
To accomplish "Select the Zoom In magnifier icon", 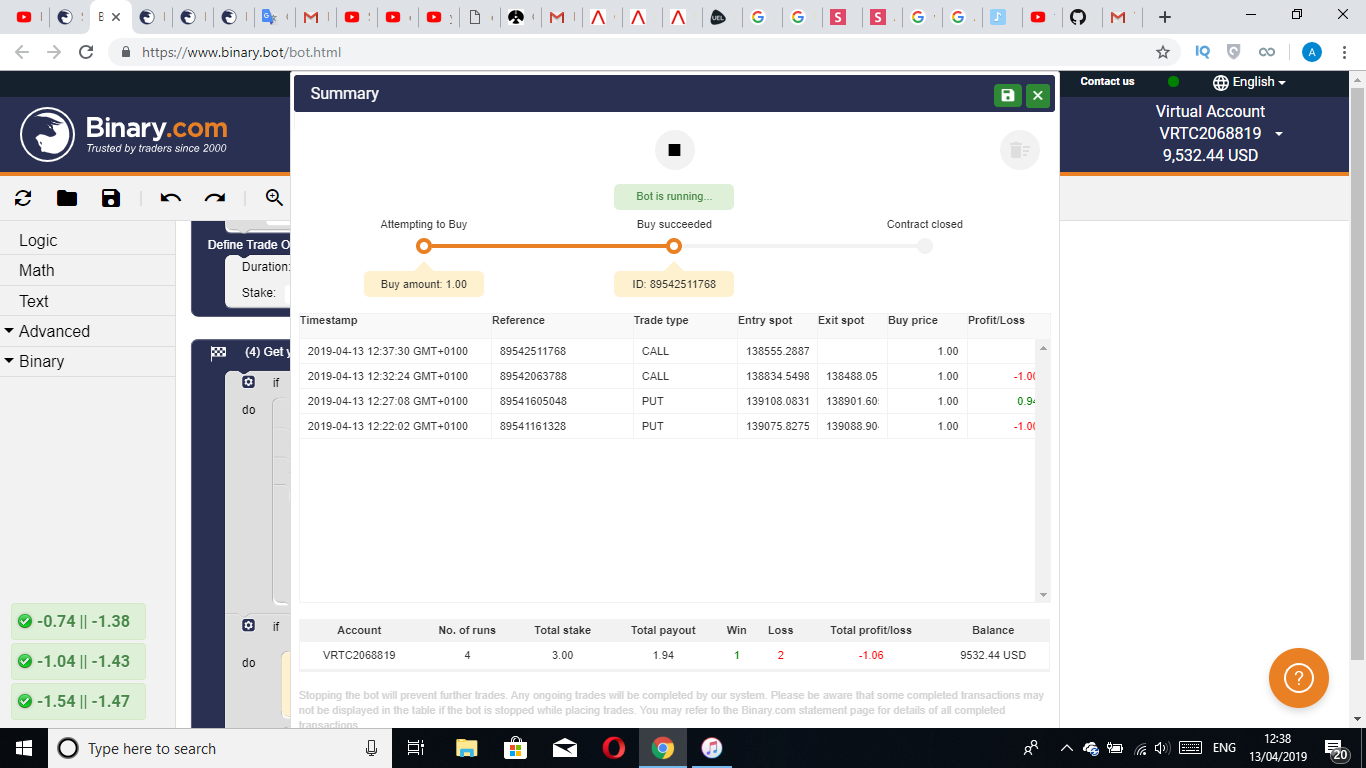I will pos(273,198).
